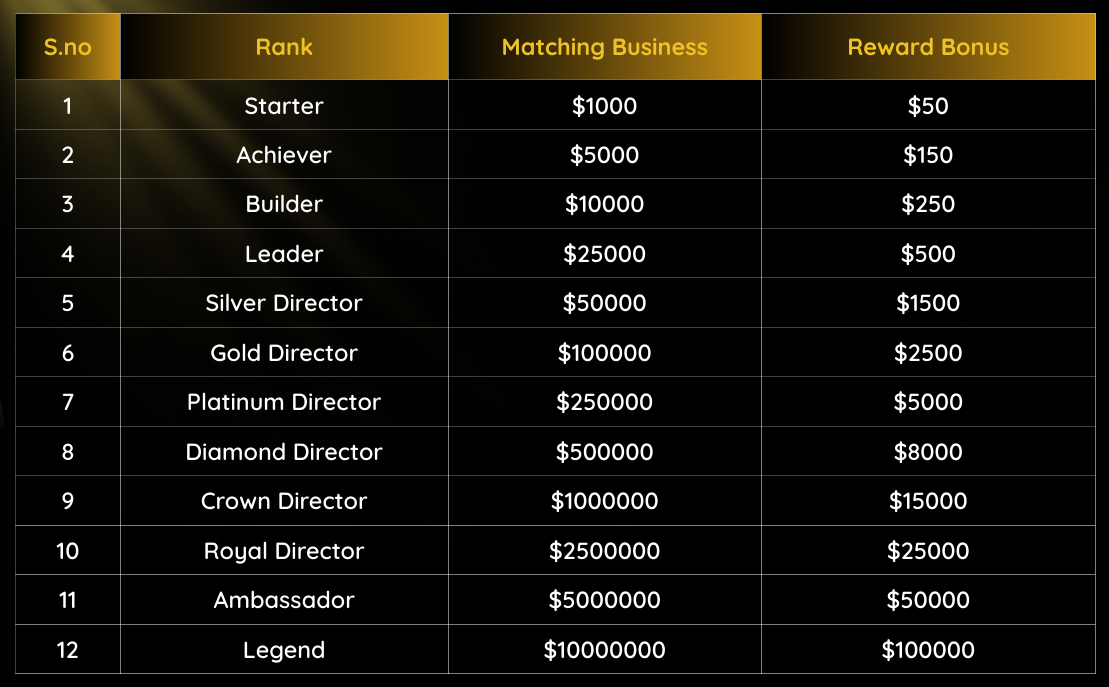Viewport: 1109px width, 687px height.
Task: Click the $250000 matching business cell
Action: tap(604, 402)
